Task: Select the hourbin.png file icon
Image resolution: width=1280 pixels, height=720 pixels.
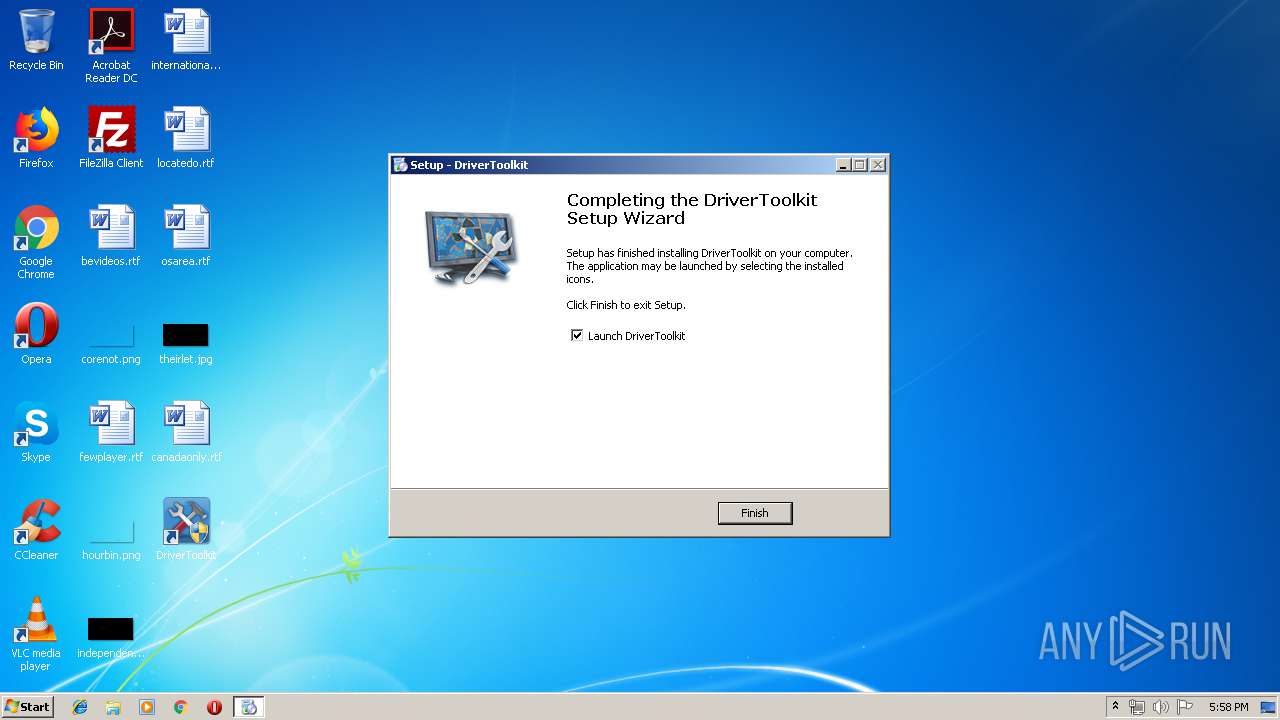Action: [111, 538]
